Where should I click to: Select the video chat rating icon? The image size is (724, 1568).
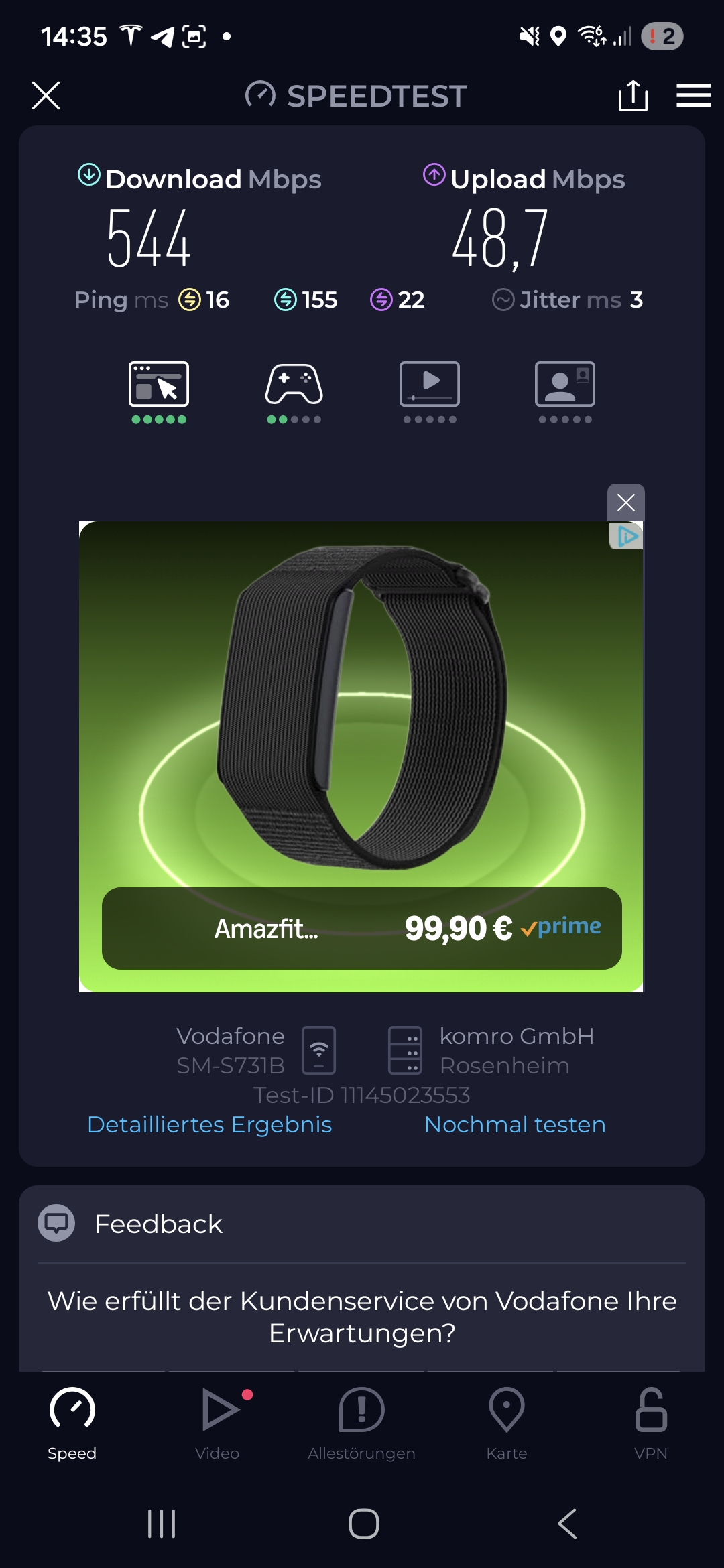pos(565,392)
